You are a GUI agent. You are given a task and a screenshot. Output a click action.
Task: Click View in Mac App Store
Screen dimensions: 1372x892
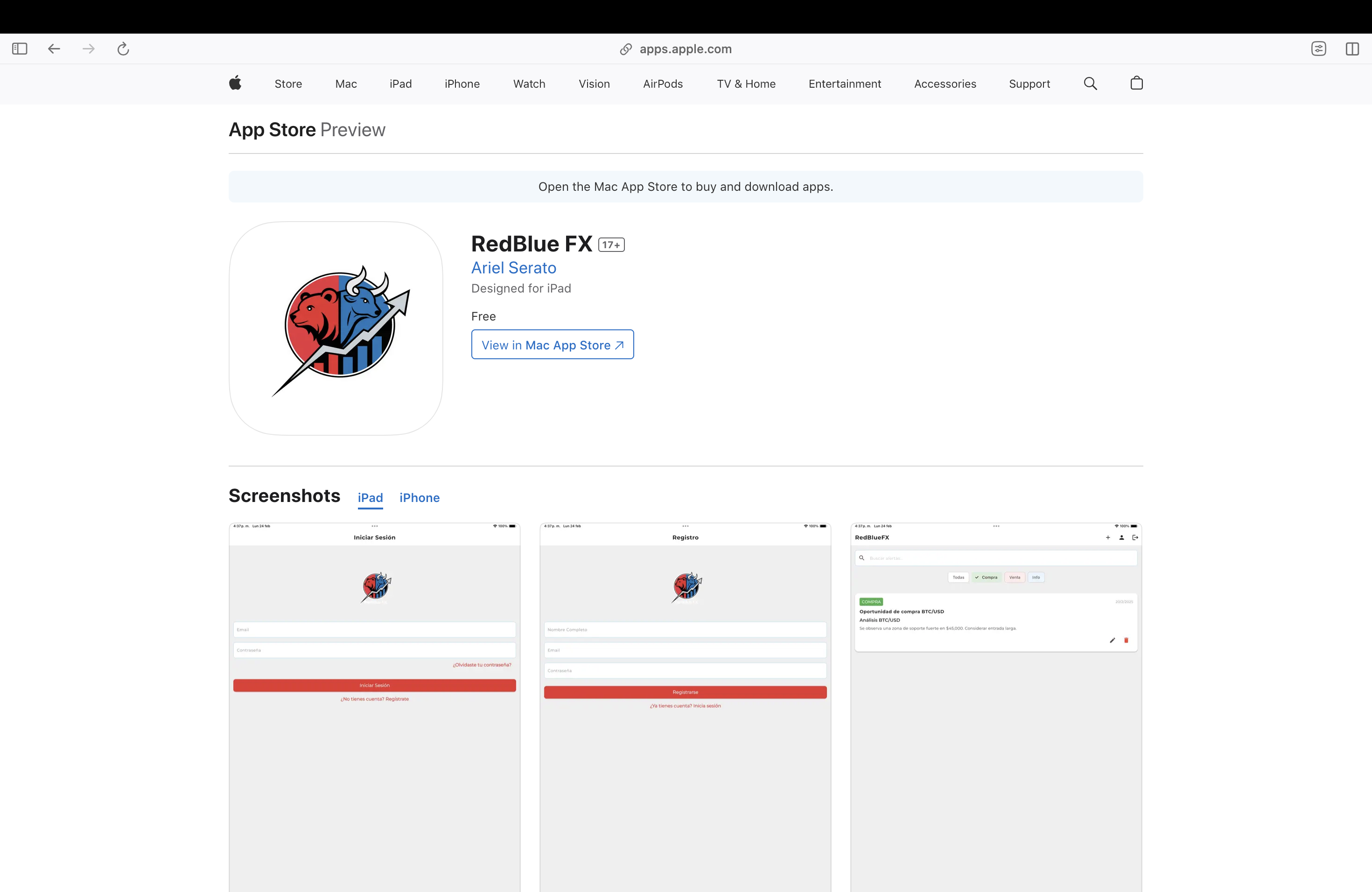point(552,345)
